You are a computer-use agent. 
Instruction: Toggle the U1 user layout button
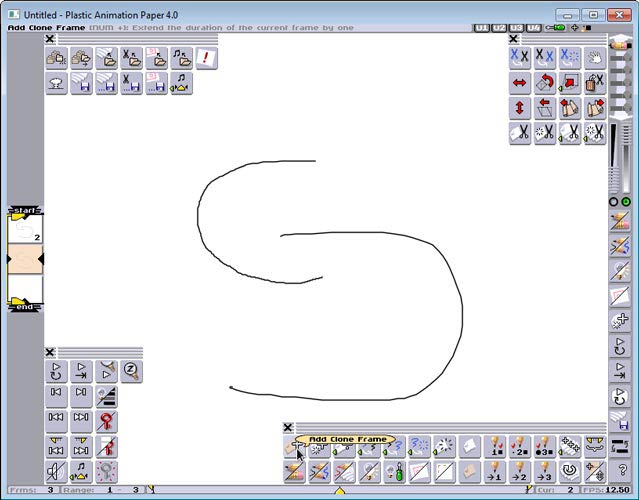click(482, 27)
